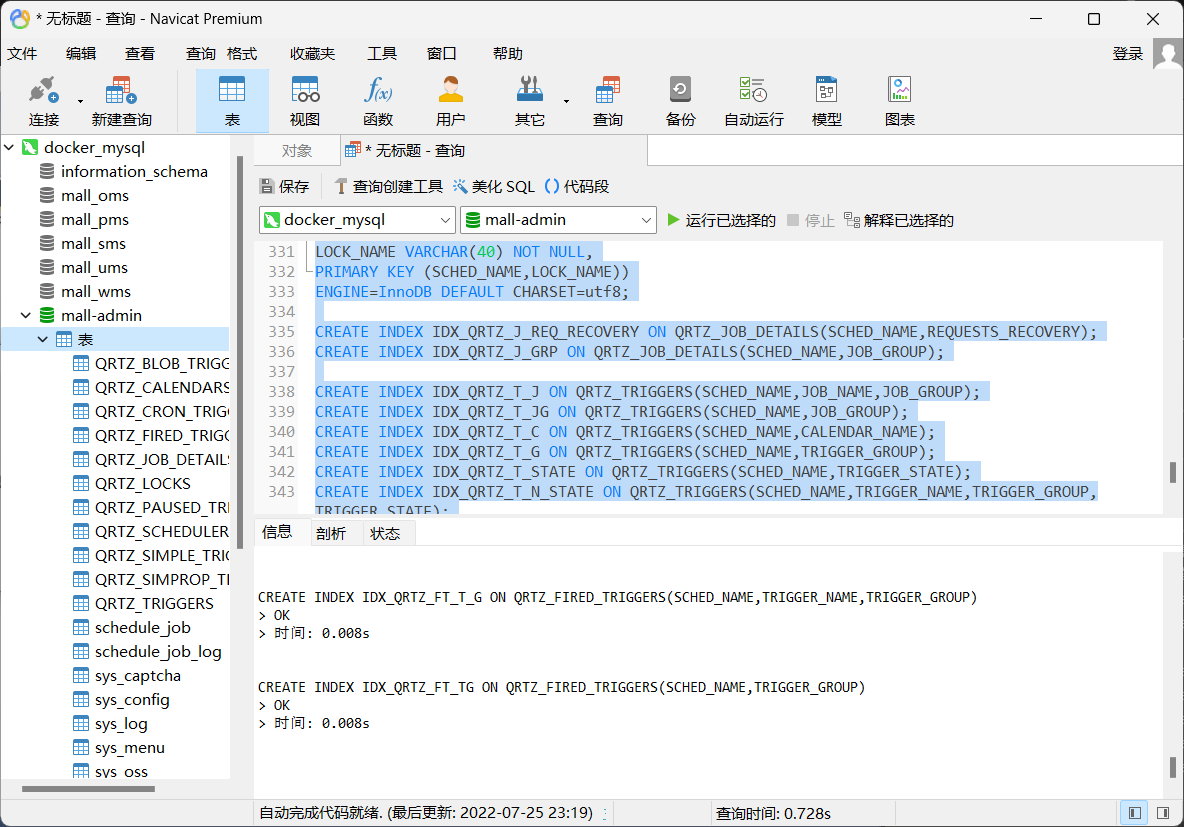Collapse the docker_mysql connection tree node
Screen dimensions: 1184x827
tap(10, 148)
